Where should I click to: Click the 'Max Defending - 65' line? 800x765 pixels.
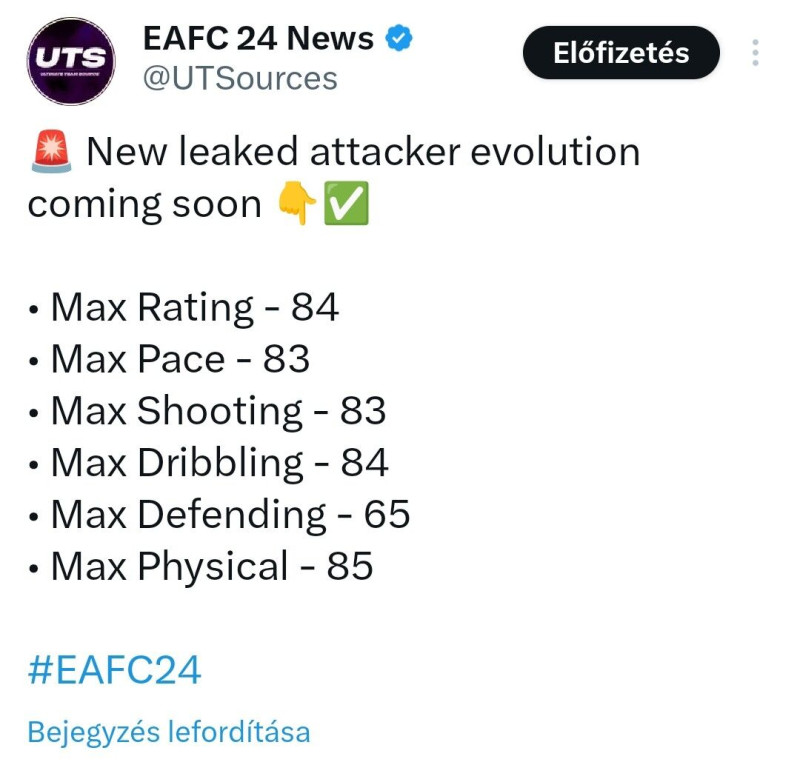coord(230,515)
